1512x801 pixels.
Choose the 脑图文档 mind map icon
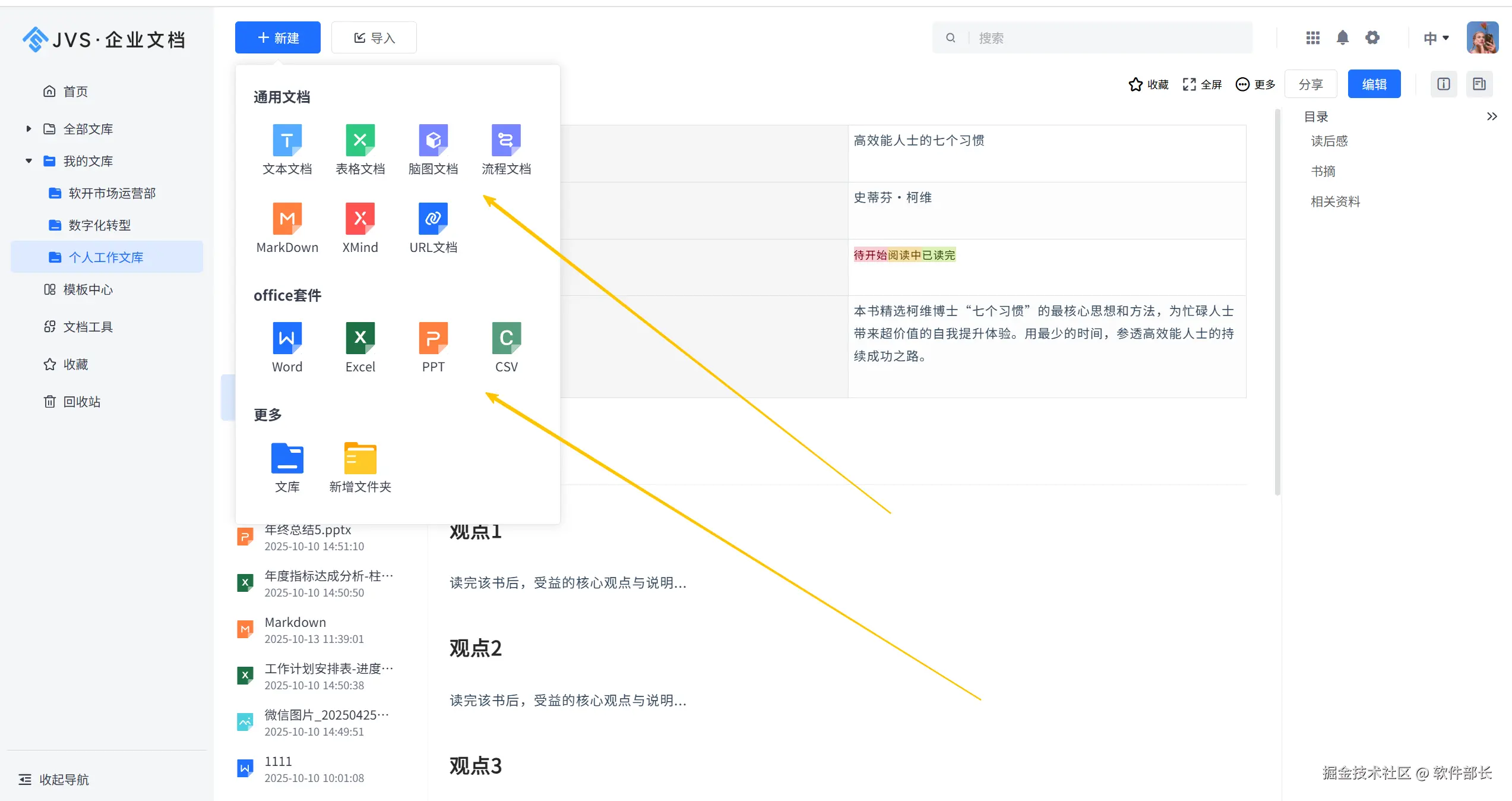[433, 140]
